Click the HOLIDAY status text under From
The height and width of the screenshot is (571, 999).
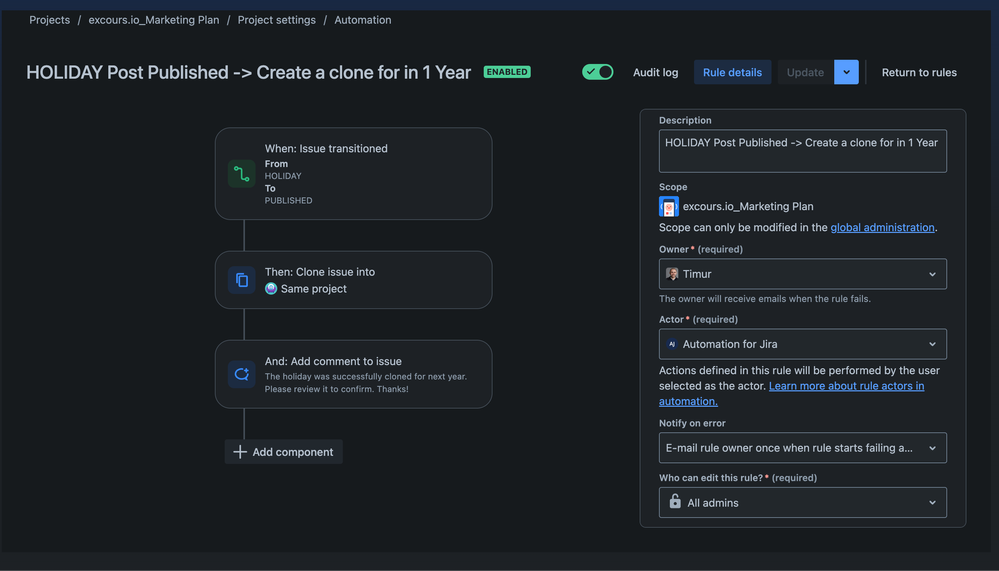pyautogui.click(x=283, y=176)
